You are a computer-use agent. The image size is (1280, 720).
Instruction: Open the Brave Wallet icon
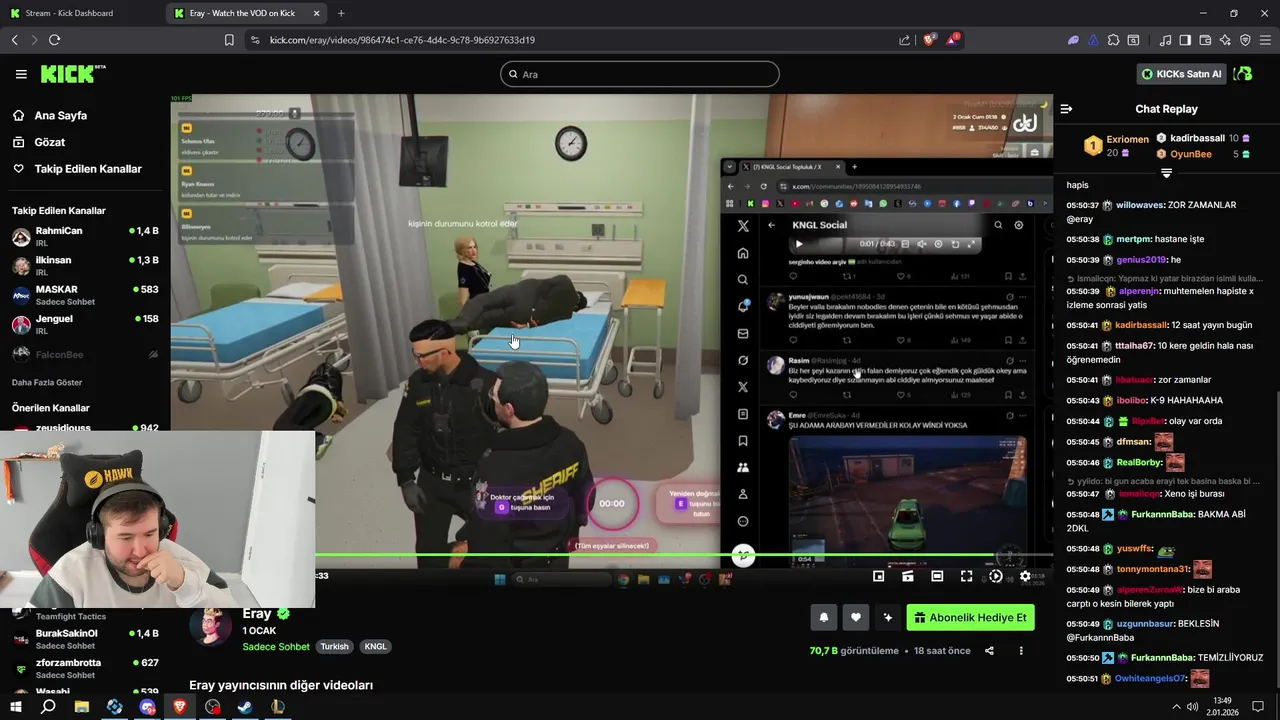click(1205, 40)
